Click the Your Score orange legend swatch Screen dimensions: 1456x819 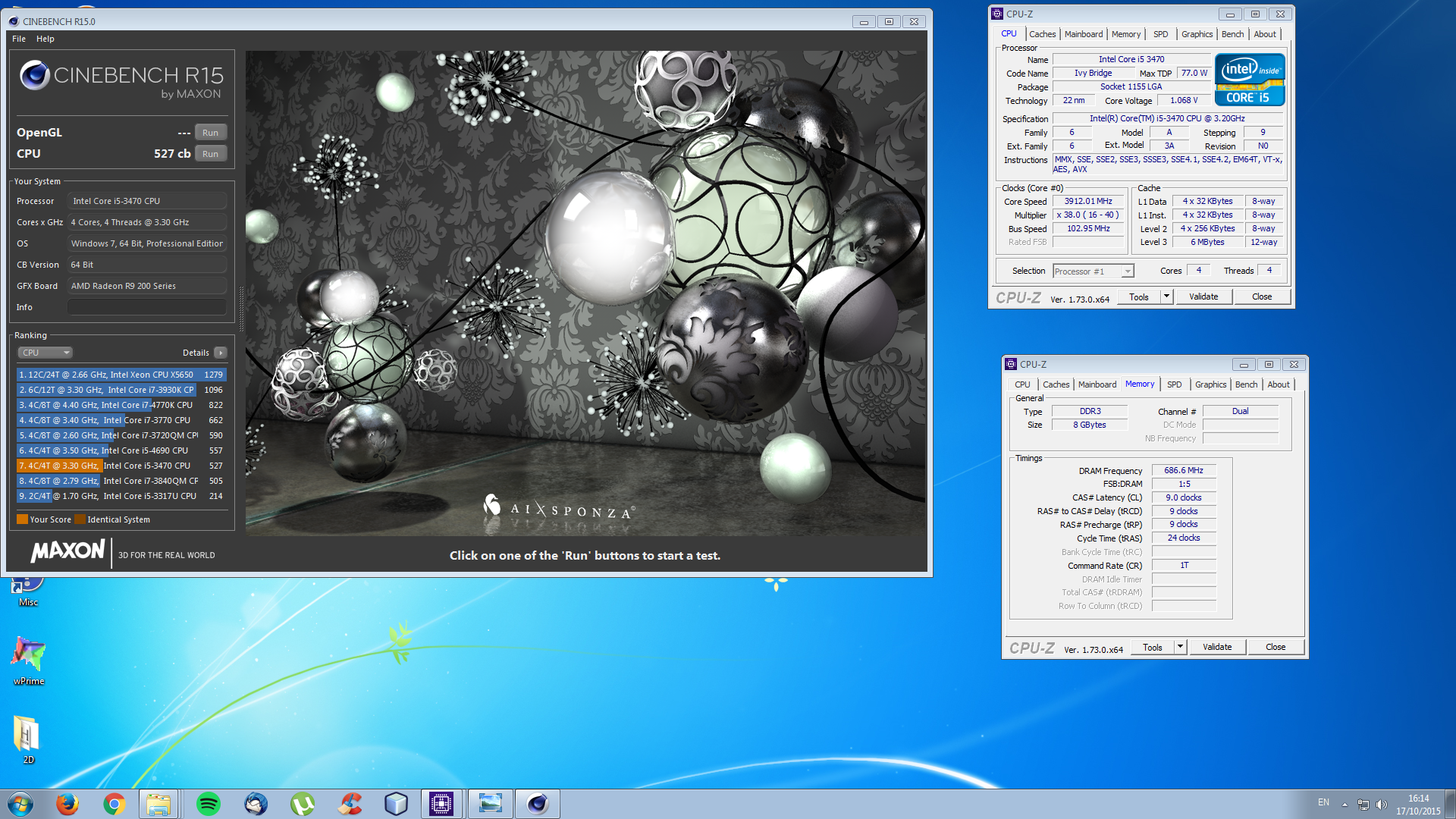click(x=22, y=519)
